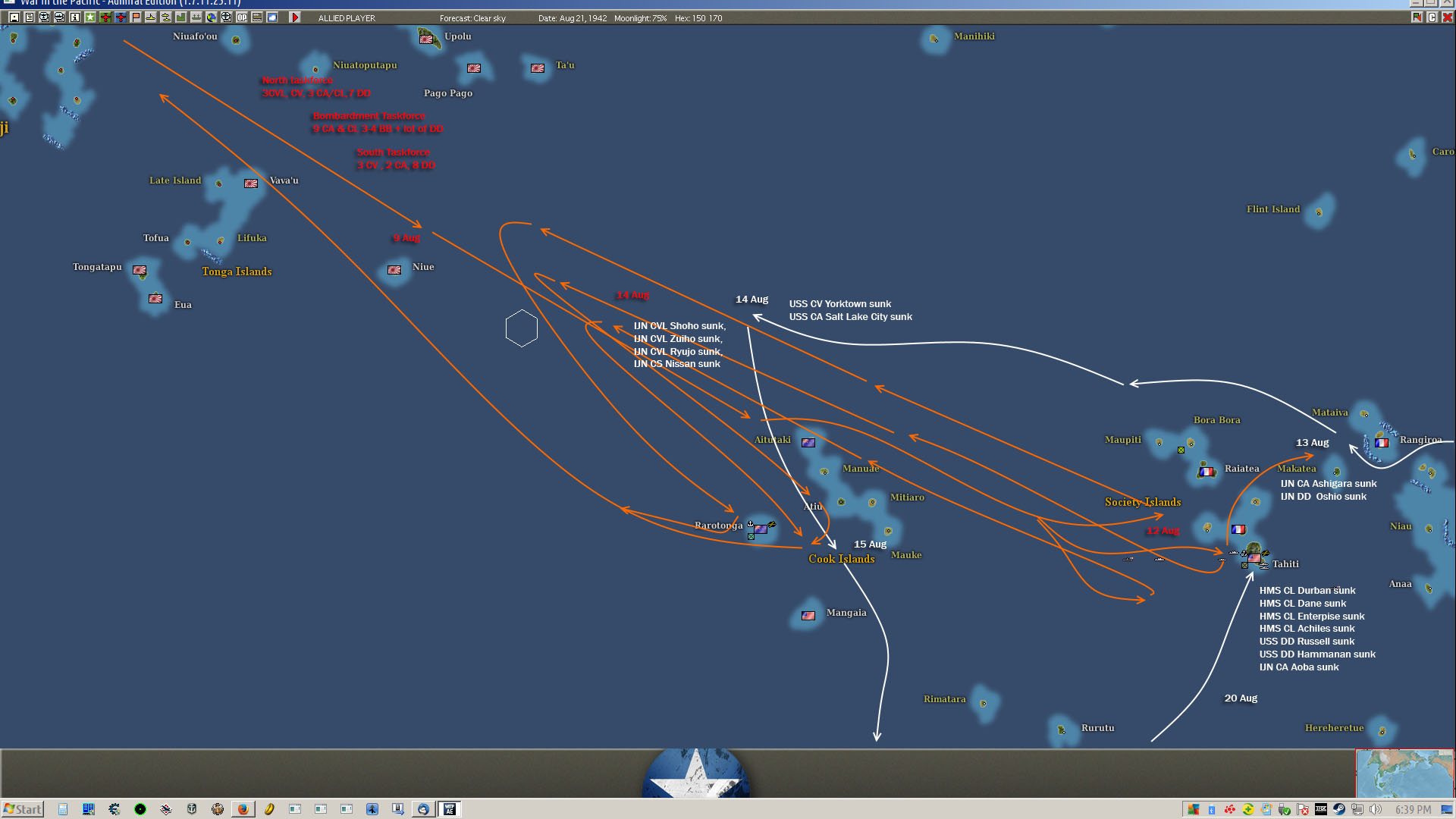Click the 'Hex: 150 170' status text

[x=698, y=18]
